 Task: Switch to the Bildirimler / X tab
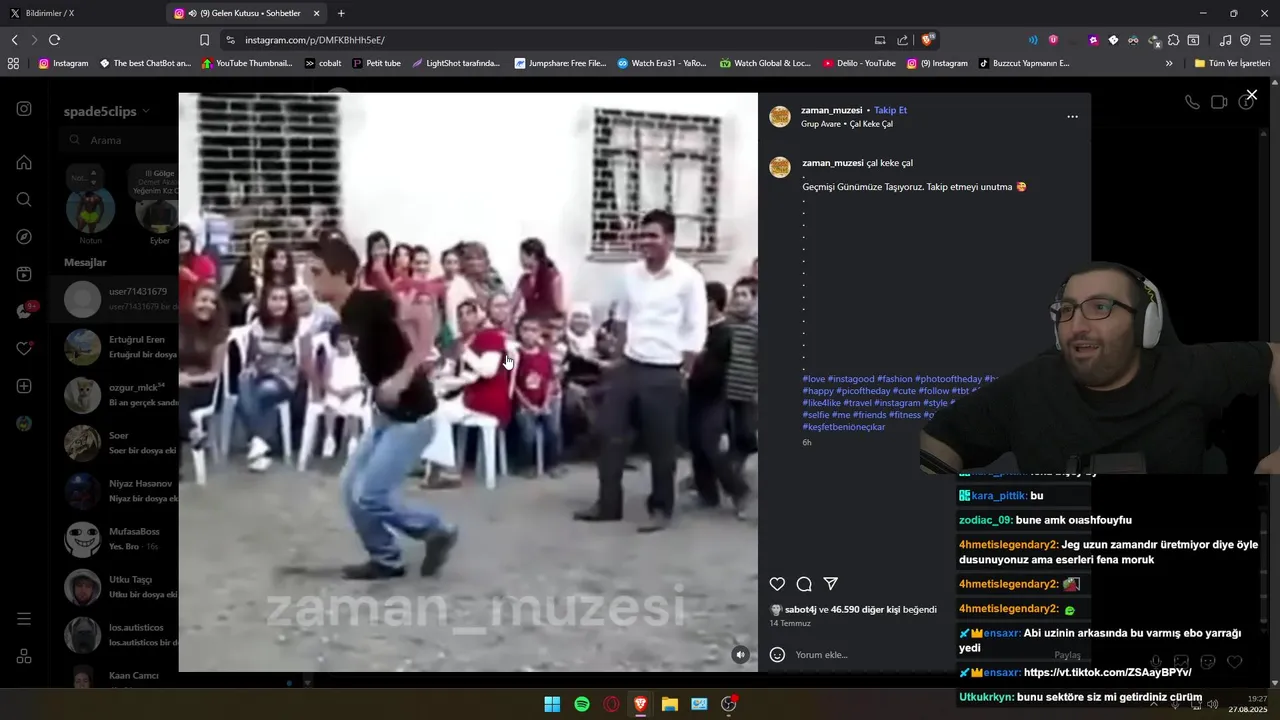click(80, 13)
